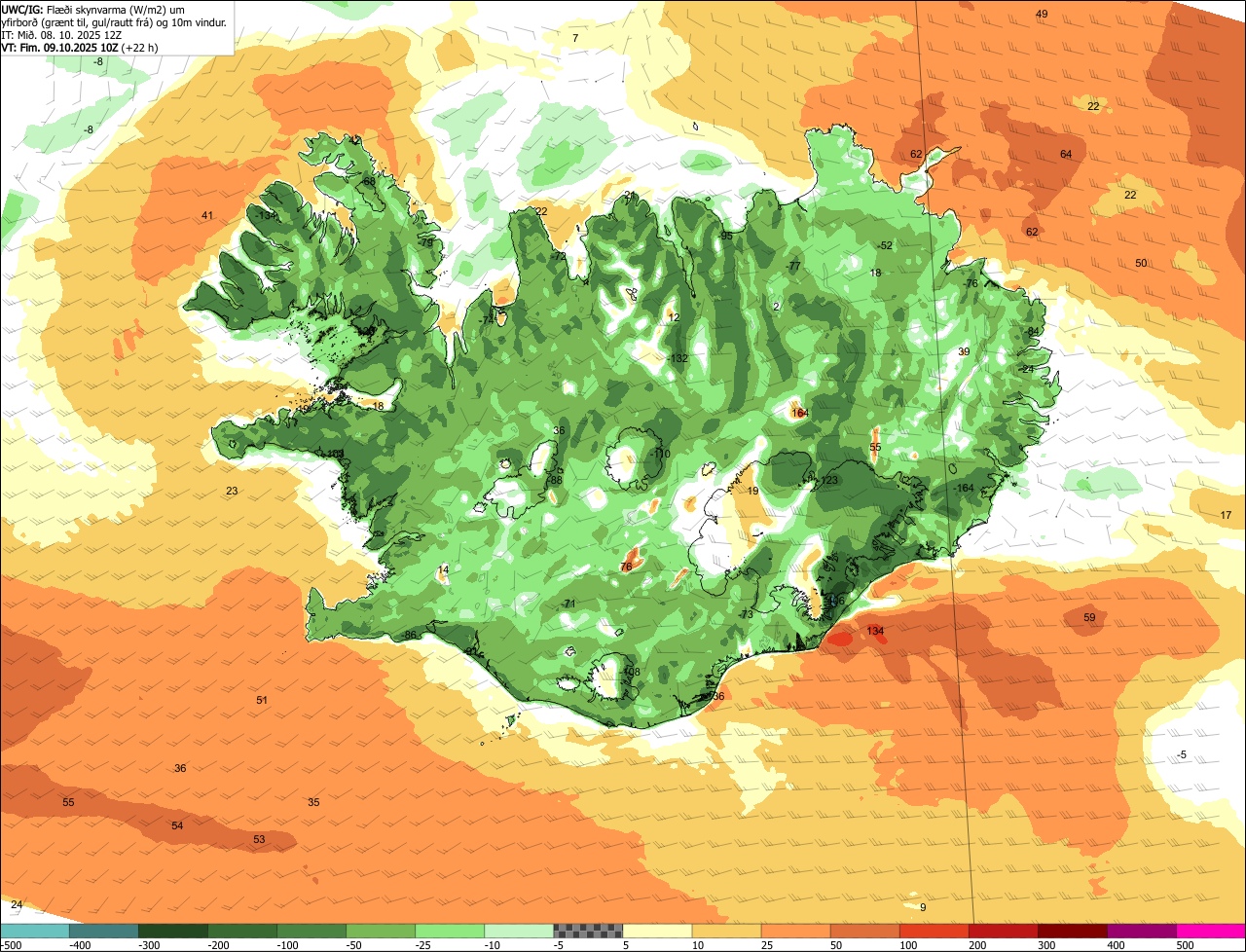Click the value '59' over the sea
Screen dimensions: 1246x952
click(1089, 617)
